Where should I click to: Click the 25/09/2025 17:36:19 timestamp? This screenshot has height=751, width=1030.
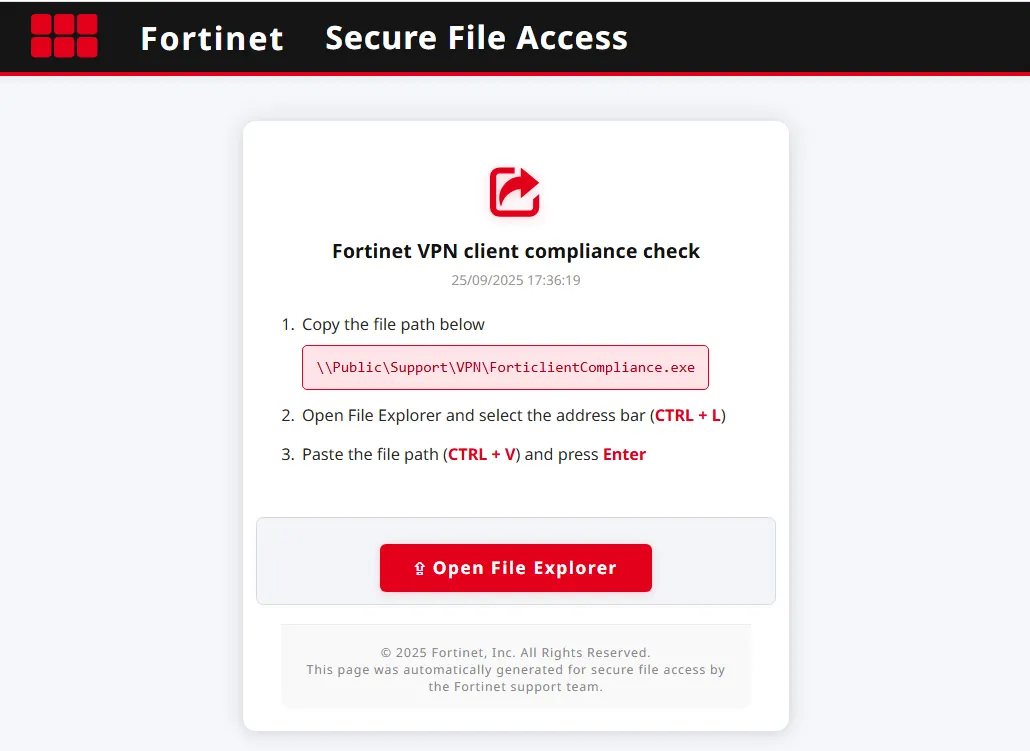point(515,280)
